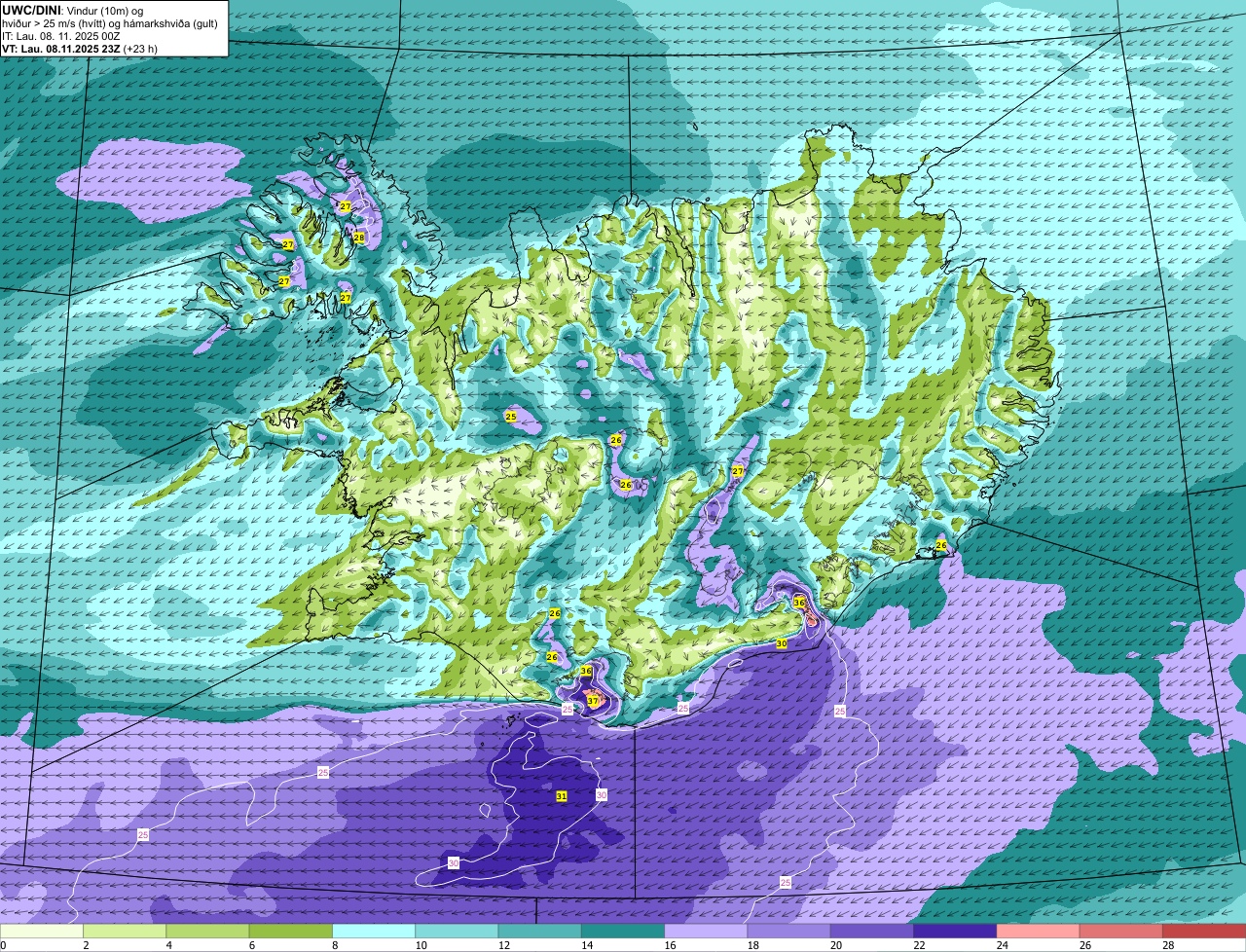Select the medium purple 20–22 legend swatch
Image resolution: width=1246 pixels, height=952 pixels.
(x=872, y=932)
